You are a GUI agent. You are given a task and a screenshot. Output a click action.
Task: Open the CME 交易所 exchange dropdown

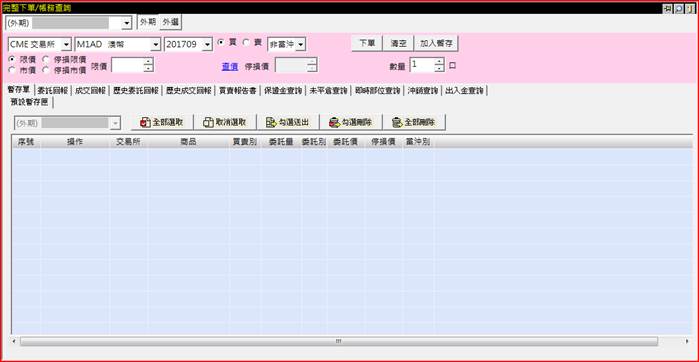pos(66,45)
